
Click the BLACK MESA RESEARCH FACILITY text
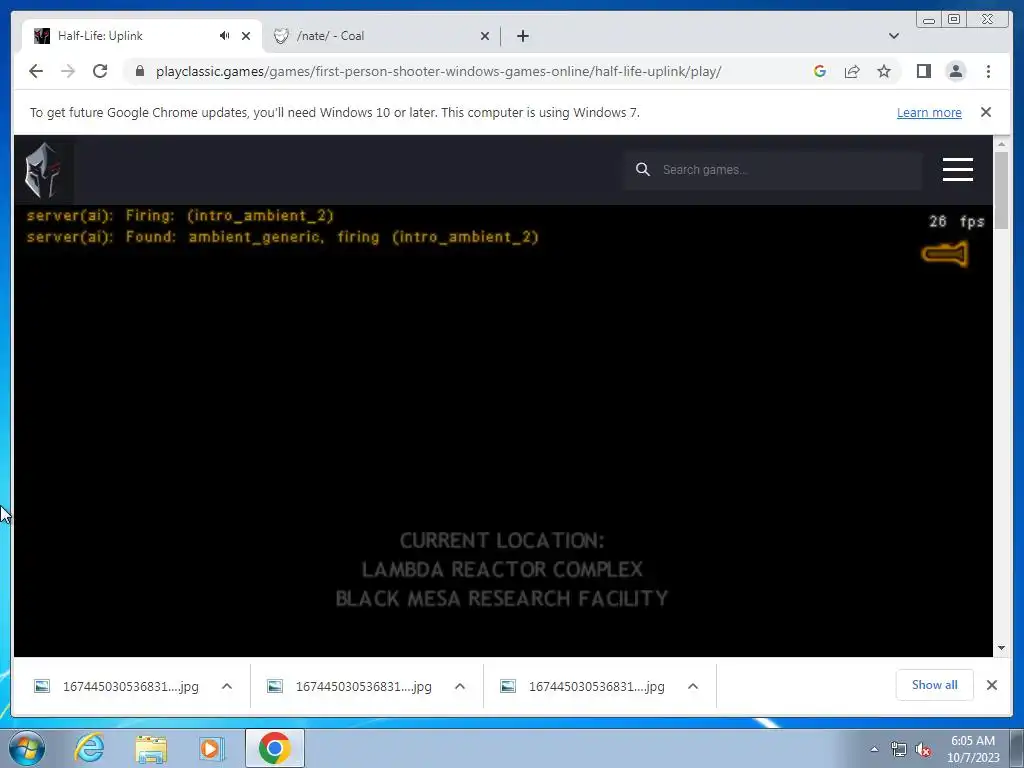click(x=502, y=598)
